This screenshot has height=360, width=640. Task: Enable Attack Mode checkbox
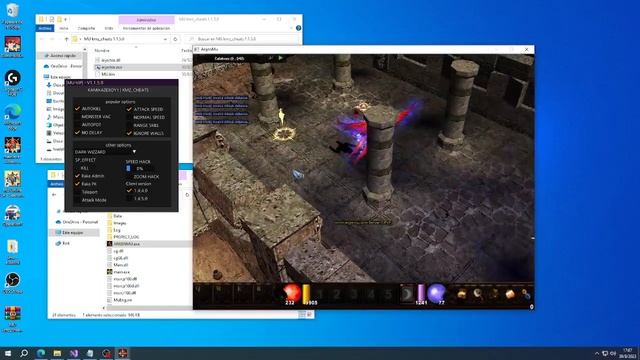coord(77,200)
